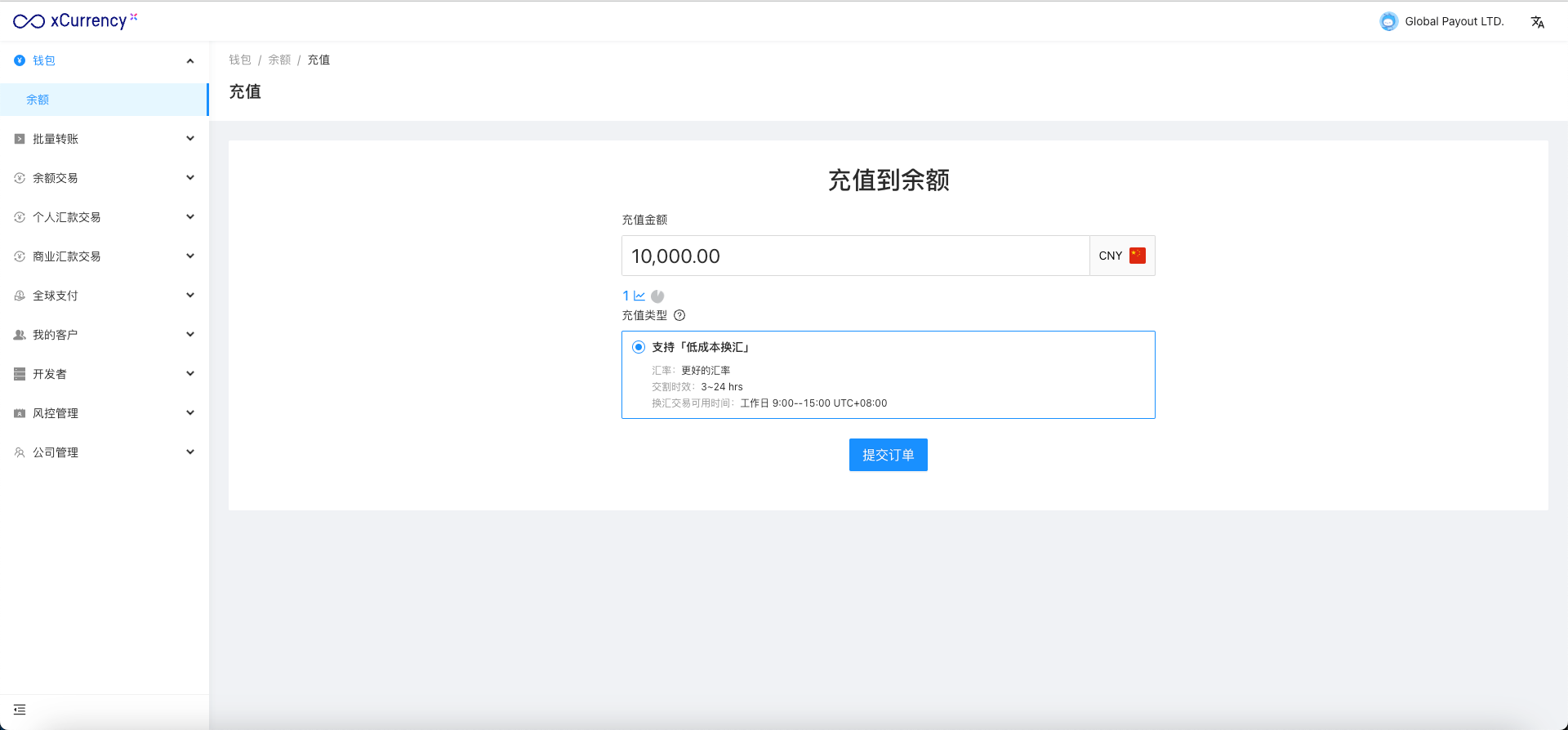1568x730 pixels.
Task: Click the 批量转账 batch transfer icon
Action: pyautogui.click(x=20, y=139)
